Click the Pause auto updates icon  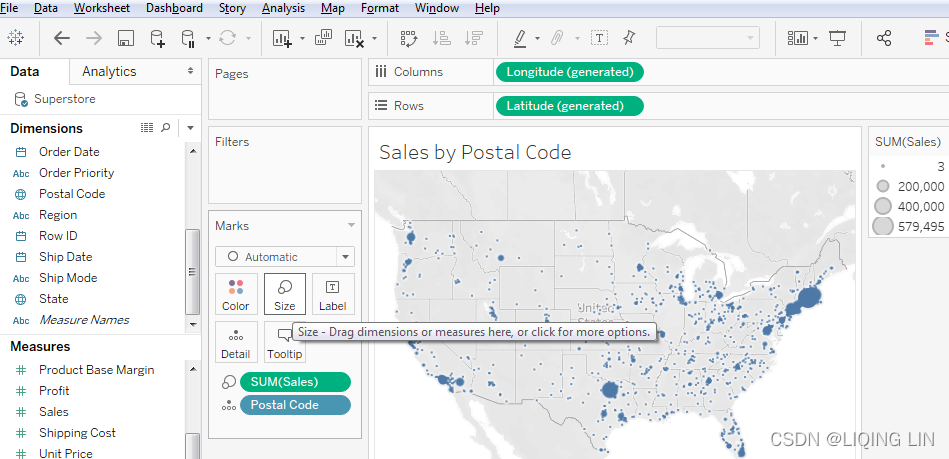(188, 39)
